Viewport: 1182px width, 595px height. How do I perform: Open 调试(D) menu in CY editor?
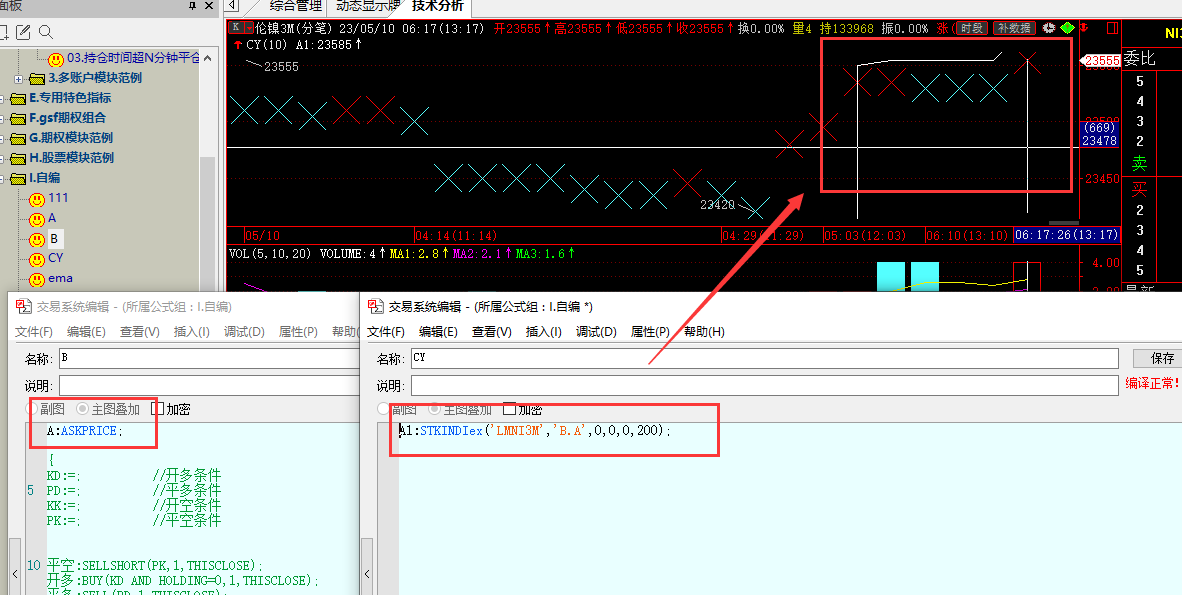click(x=596, y=332)
